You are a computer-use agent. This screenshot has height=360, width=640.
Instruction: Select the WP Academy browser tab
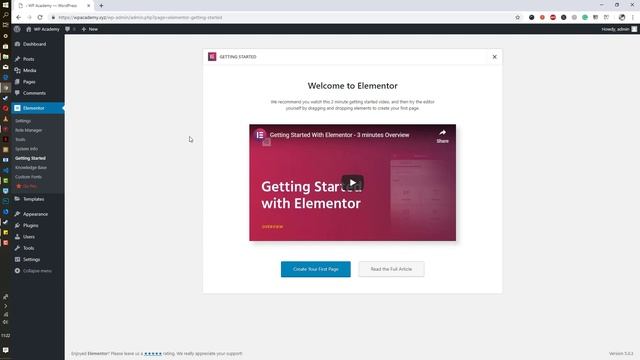coord(54,6)
